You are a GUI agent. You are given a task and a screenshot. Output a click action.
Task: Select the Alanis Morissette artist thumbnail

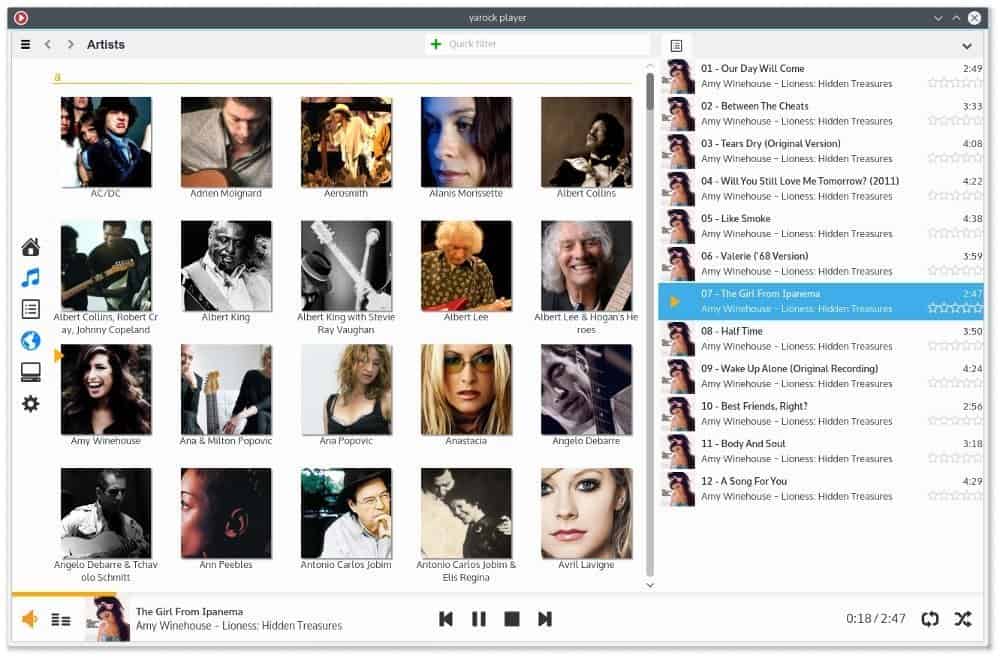tap(466, 142)
